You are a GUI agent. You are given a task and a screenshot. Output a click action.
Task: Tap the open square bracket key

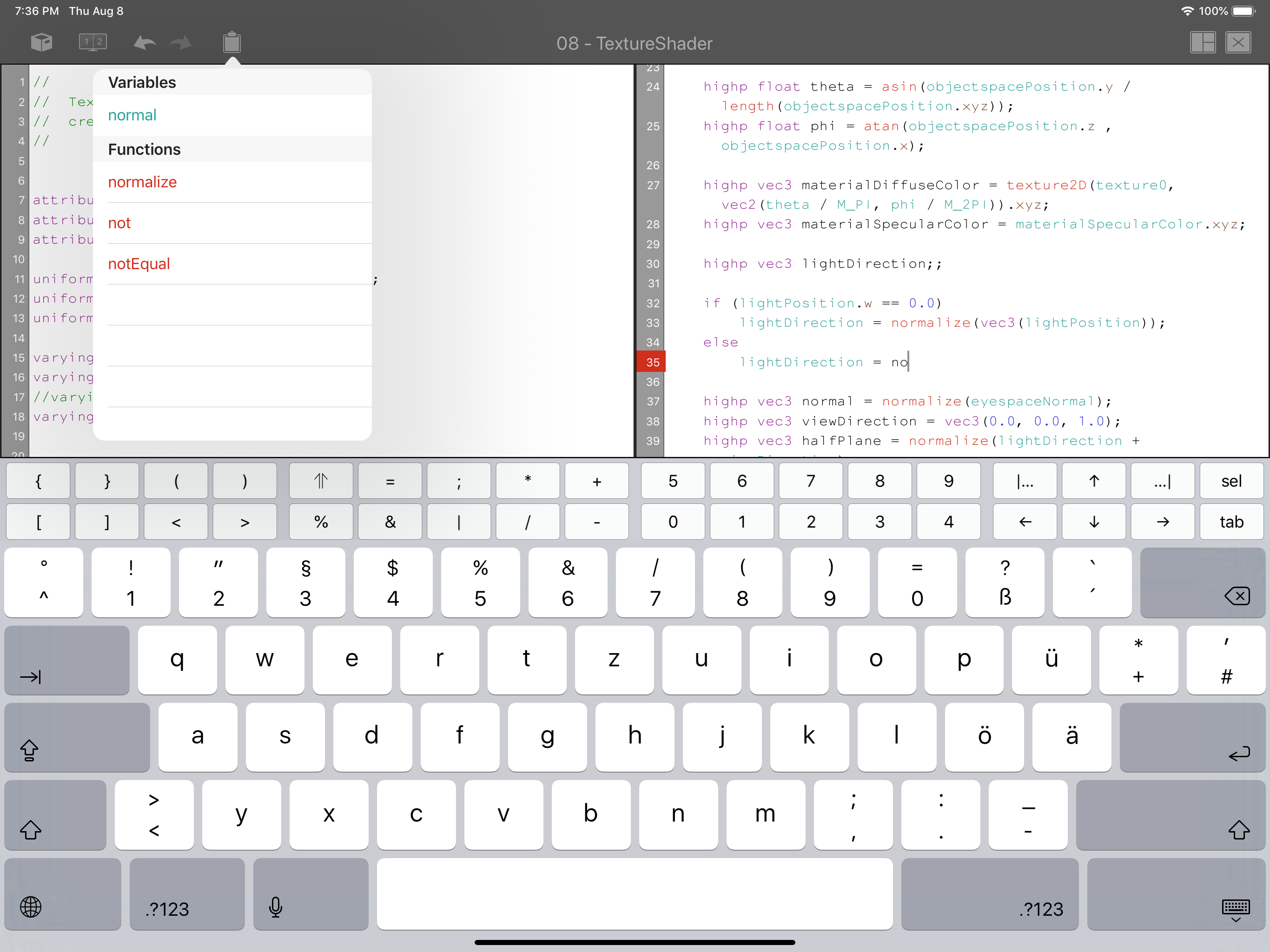(39, 522)
